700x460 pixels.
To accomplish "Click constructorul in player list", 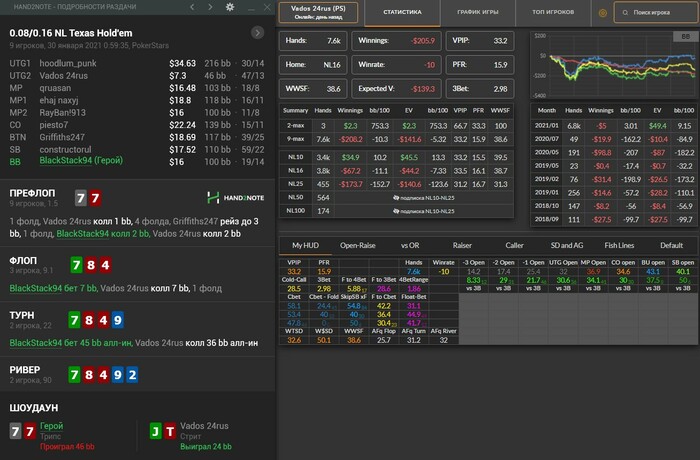I will pyautogui.click(x=65, y=150).
